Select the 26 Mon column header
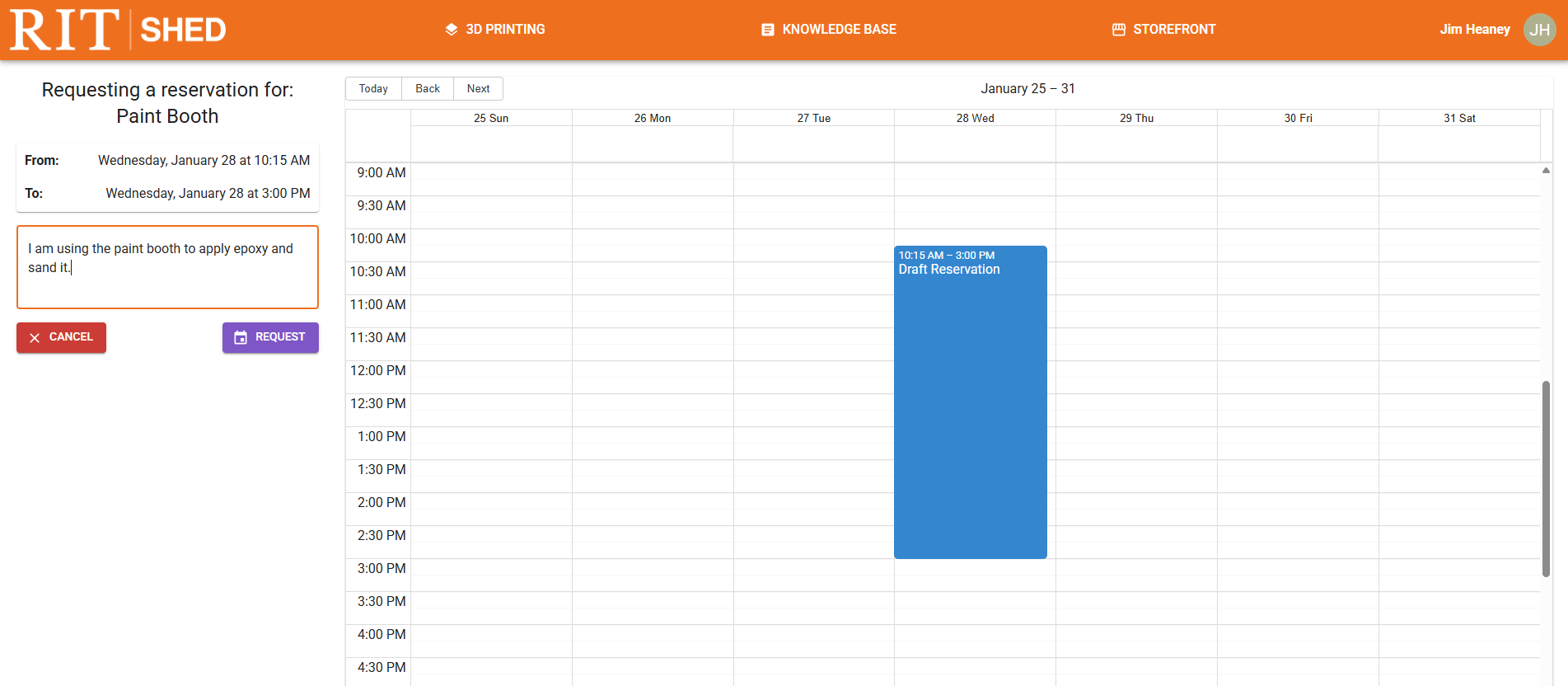1568x686 pixels. [653, 118]
